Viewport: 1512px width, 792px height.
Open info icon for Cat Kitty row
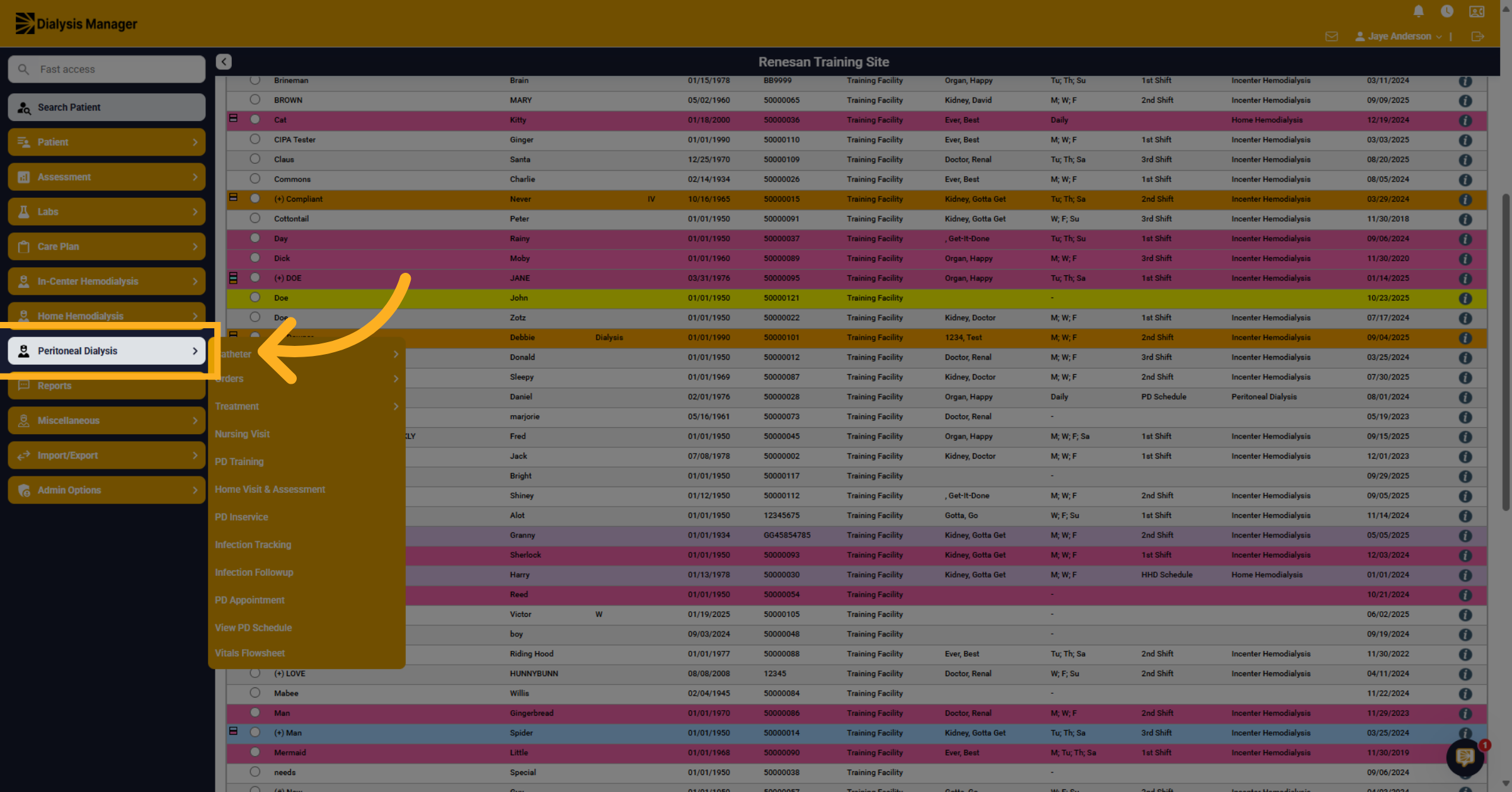tap(1465, 120)
